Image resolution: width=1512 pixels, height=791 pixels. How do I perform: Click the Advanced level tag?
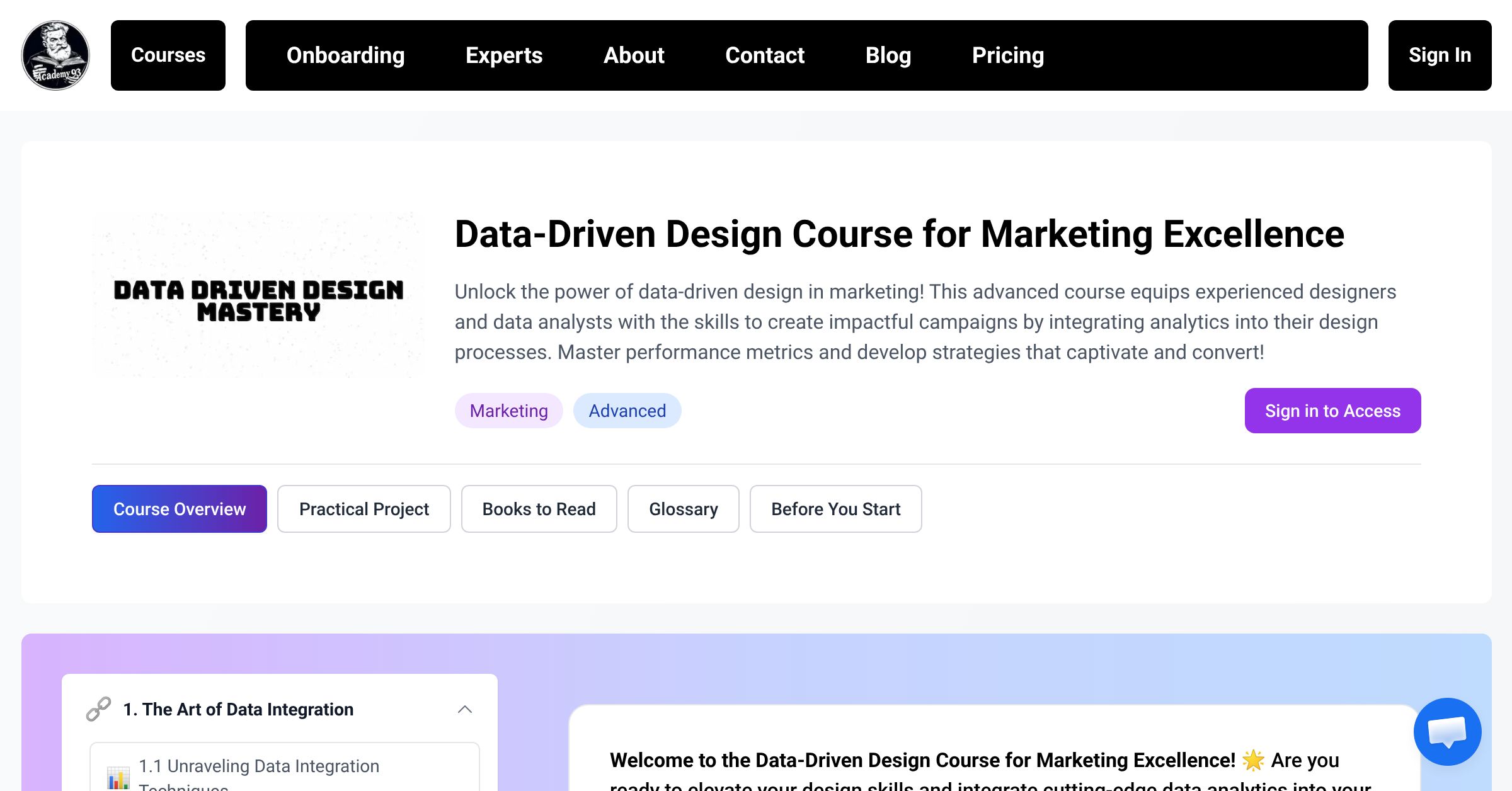click(x=627, y=411)
